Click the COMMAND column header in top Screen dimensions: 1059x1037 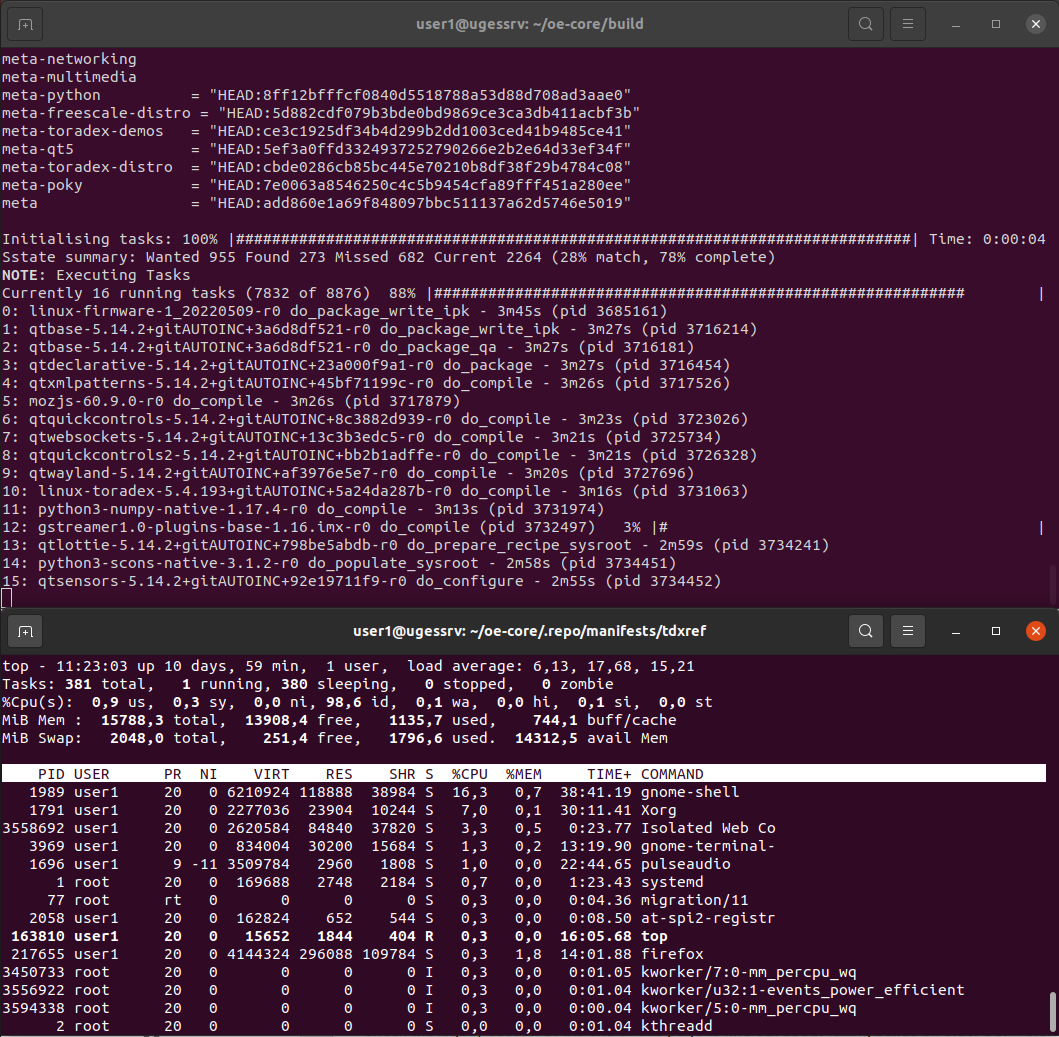[x=672, y=774]
